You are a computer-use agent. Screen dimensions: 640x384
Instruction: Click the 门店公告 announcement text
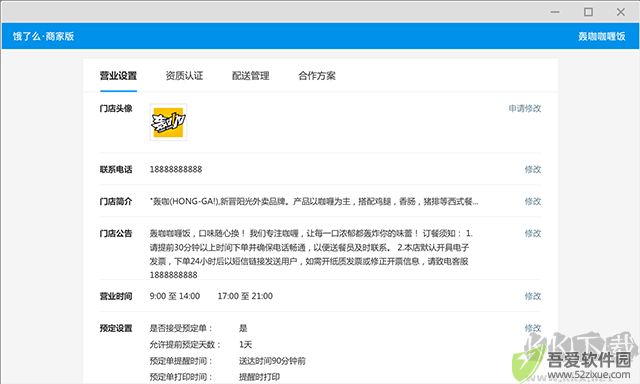click(311, 254)
